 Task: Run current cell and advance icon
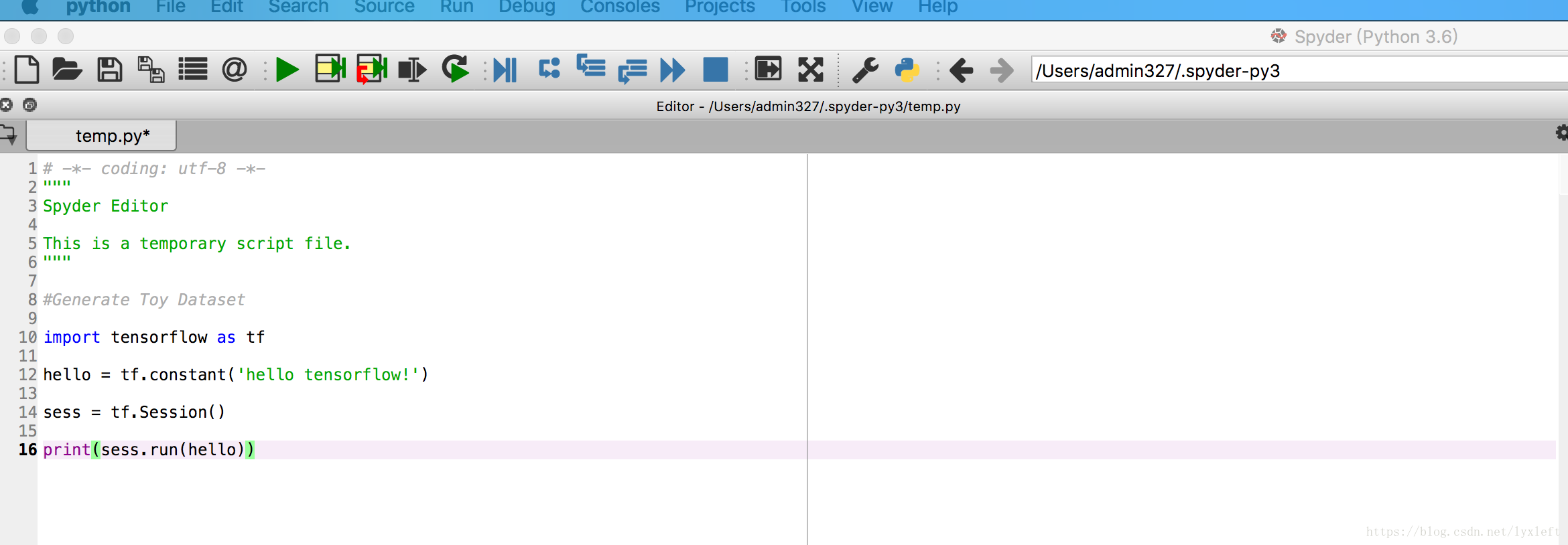[372, 69]
